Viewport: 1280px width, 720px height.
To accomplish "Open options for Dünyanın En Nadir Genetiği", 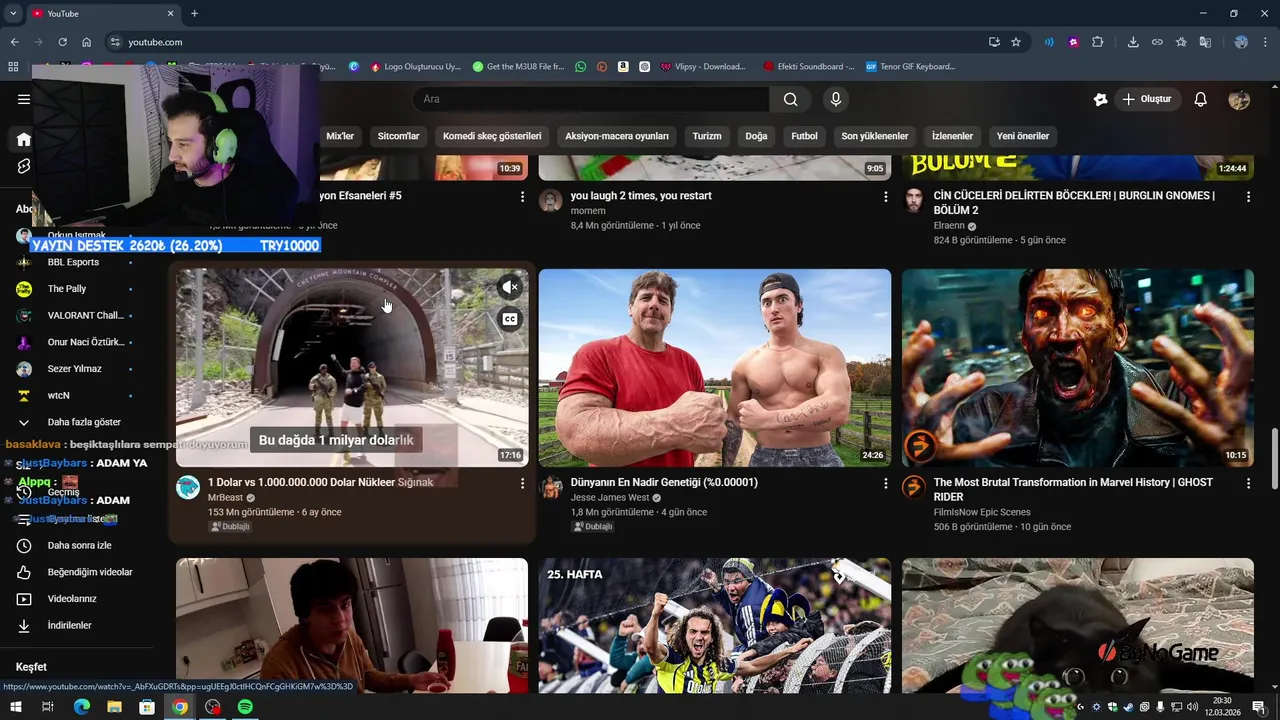I will pos(885,483).
